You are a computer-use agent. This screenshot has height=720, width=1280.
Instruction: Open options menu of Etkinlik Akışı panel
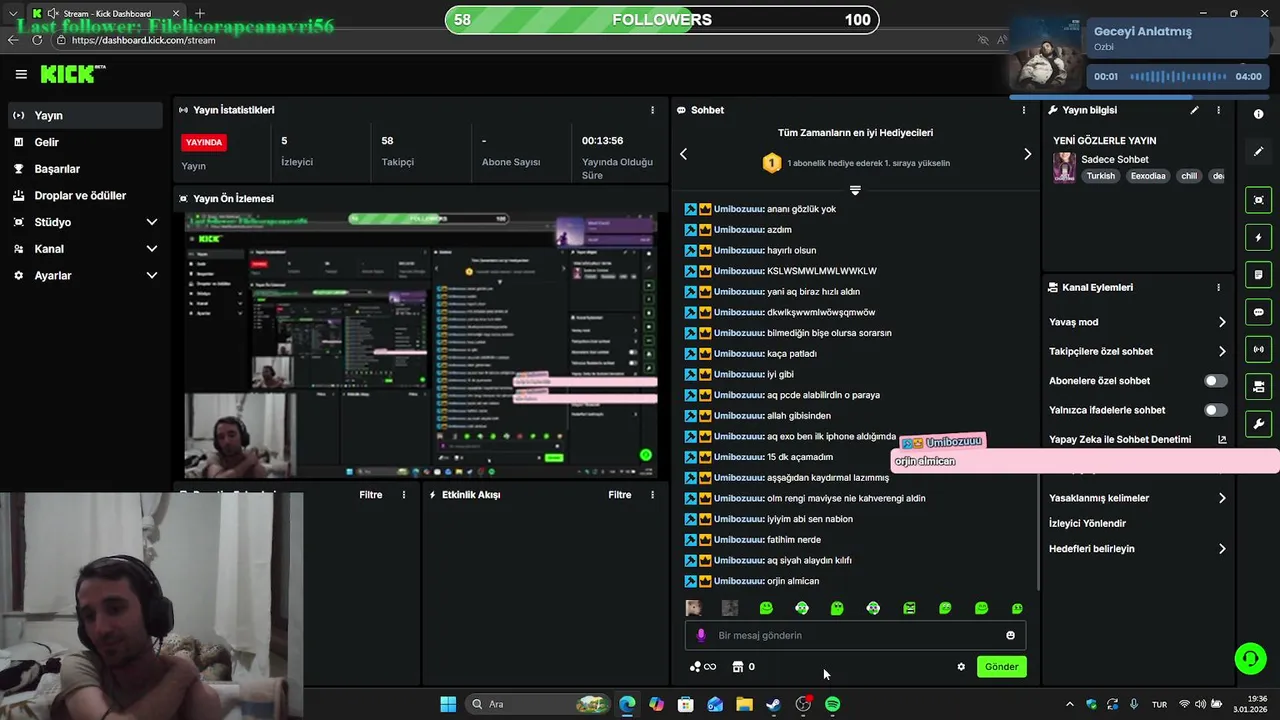coord(653,495)
